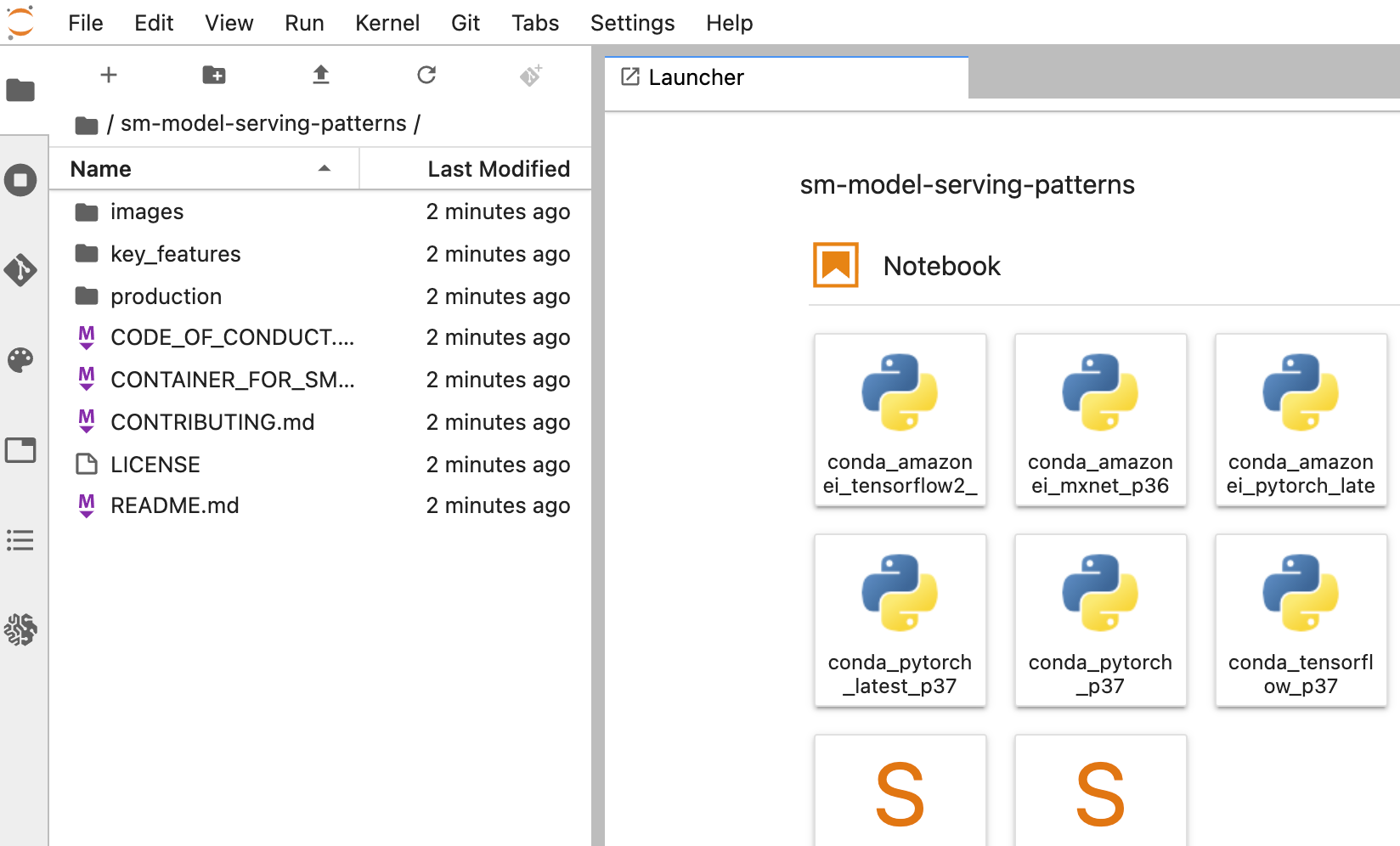The width and height of the screenshot is (1400, 846).
Task: Open the View menu
Action: (x=229, y=23)
